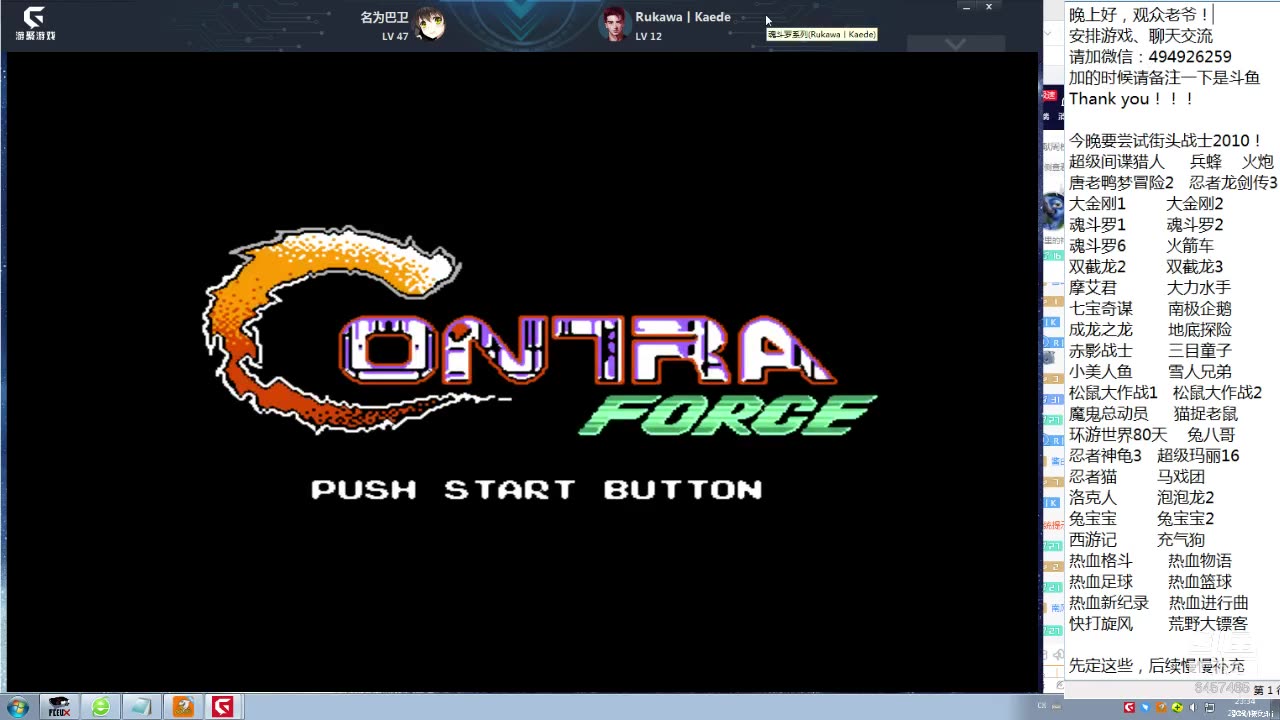Click the green plus tray icon
This screenshot has height=720, width=1280.
1177,707
